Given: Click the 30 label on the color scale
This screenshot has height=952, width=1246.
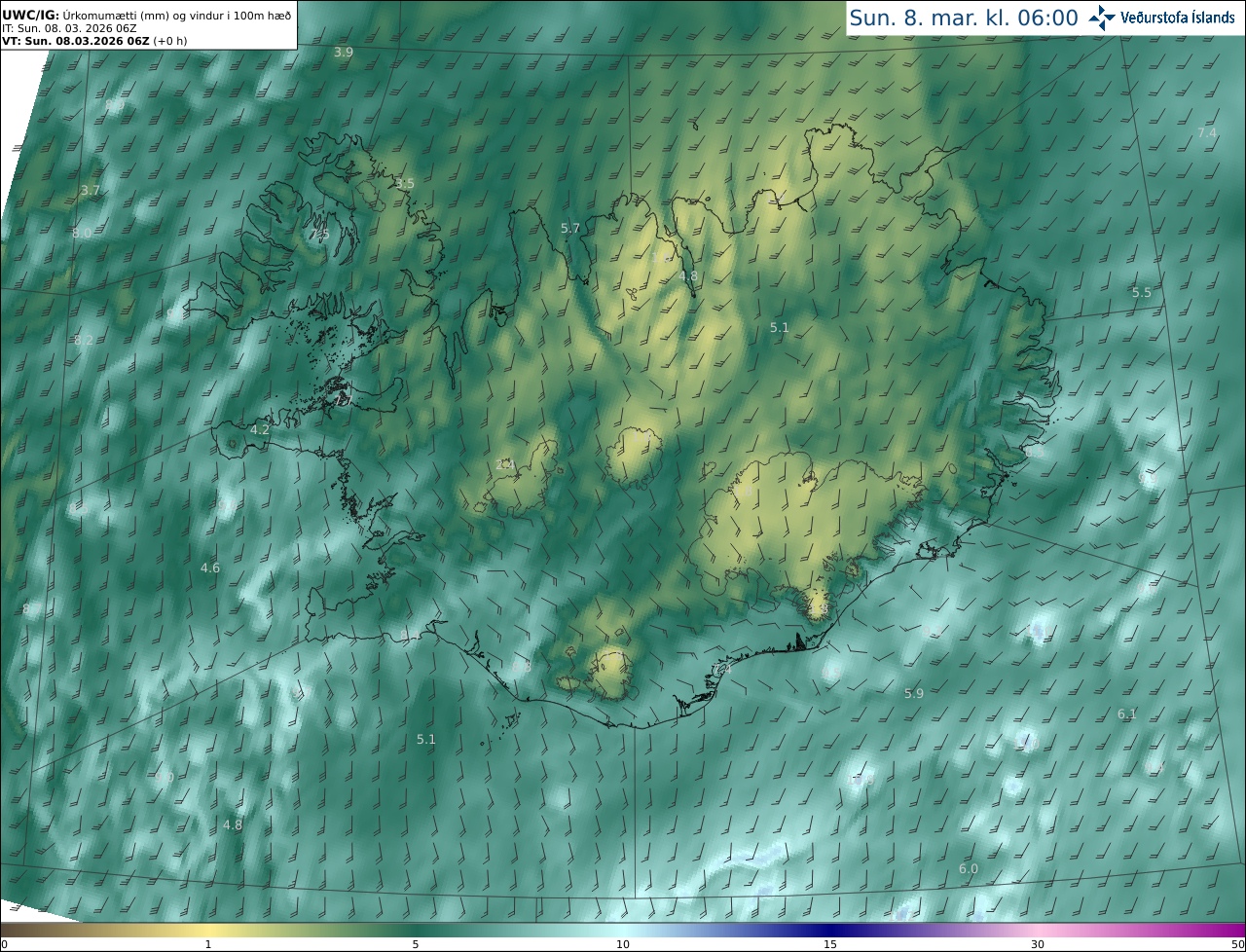Looking at the screenshot, I should coord(1038,944).
